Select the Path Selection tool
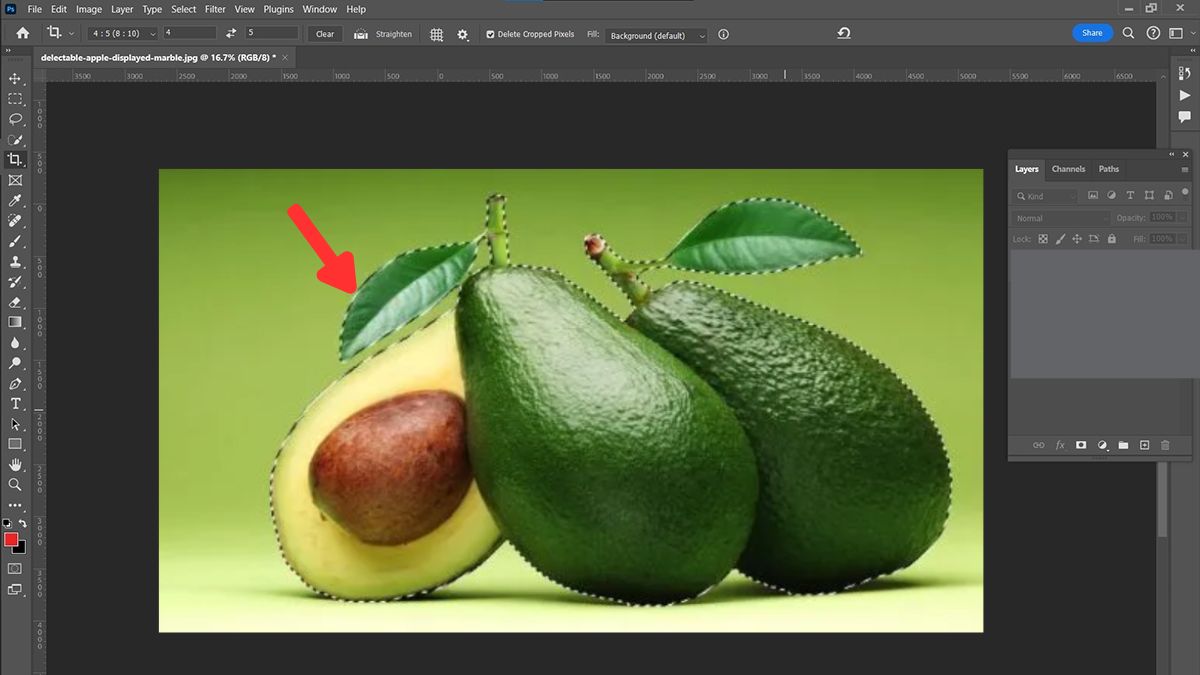Viewport: 1200px width, 675px height. (15, 424)
